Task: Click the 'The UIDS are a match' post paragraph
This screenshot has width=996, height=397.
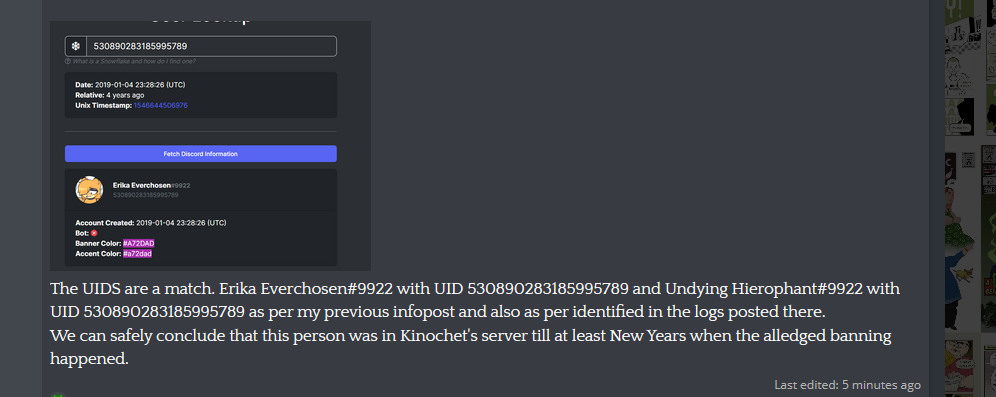Action: pos(475,300)
